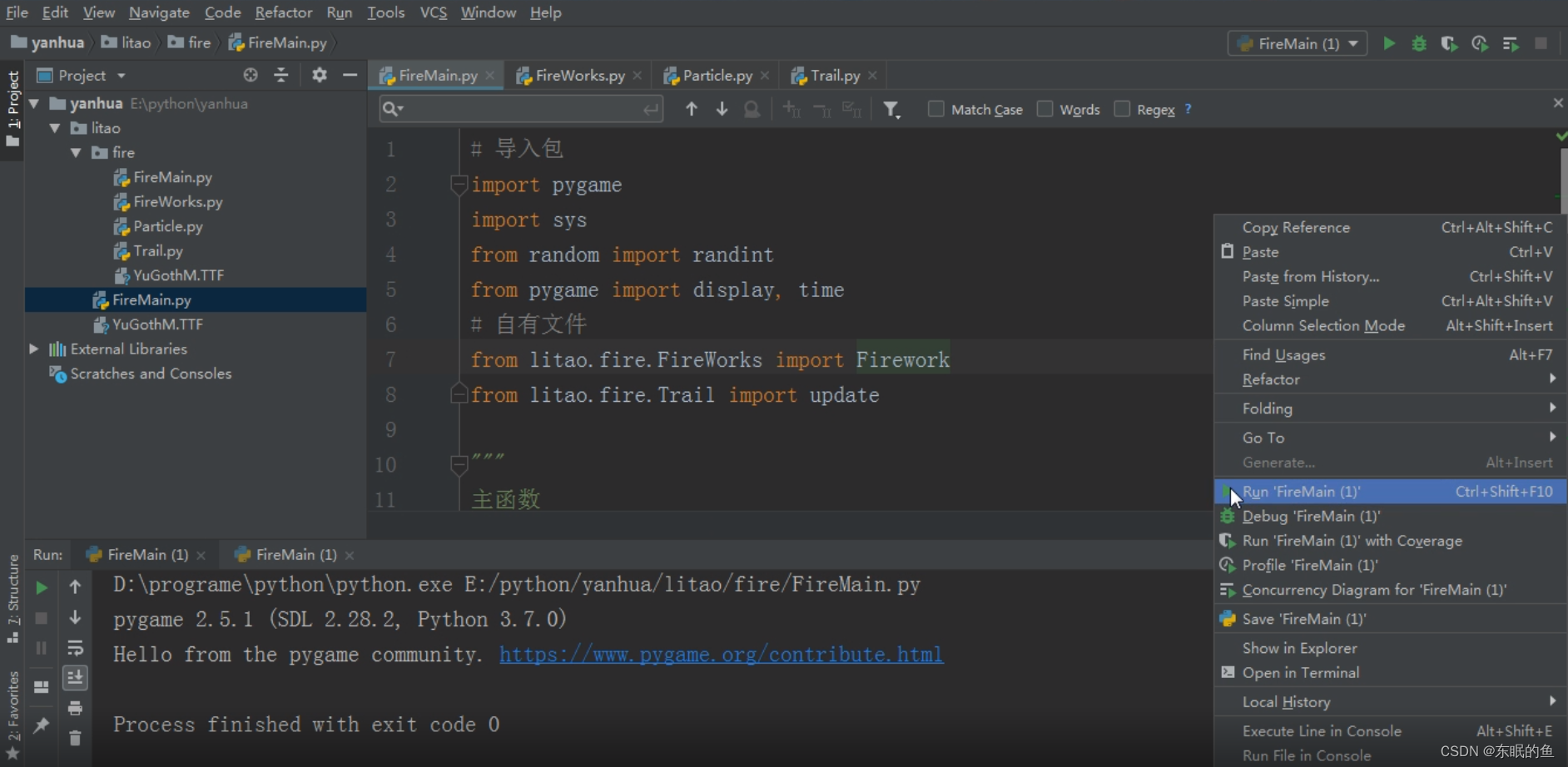Viewport: 1568px width, 767px height.
Task: Hide the Project panel with minus icon
Action: click(x=350, y=75)
